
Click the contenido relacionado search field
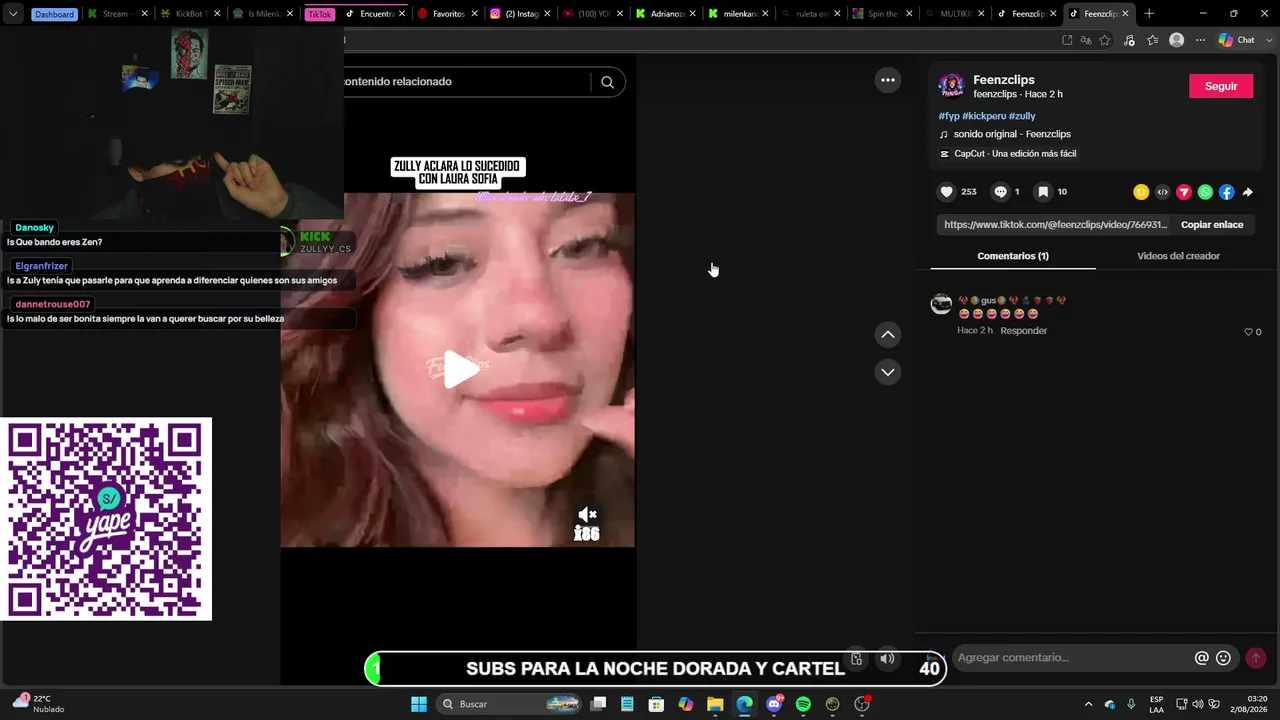click(x=465, y=82)
